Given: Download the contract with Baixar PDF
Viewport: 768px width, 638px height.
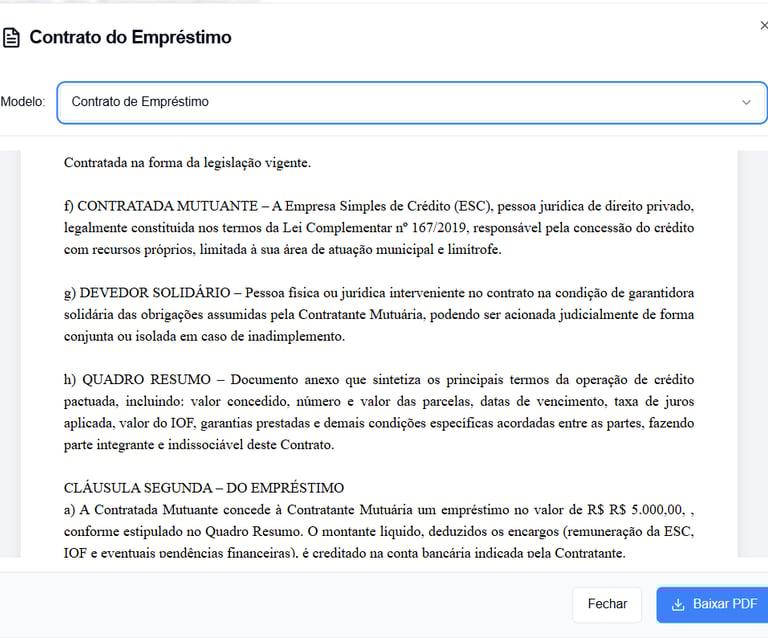Looking at the screenshot, I should 712,604.
